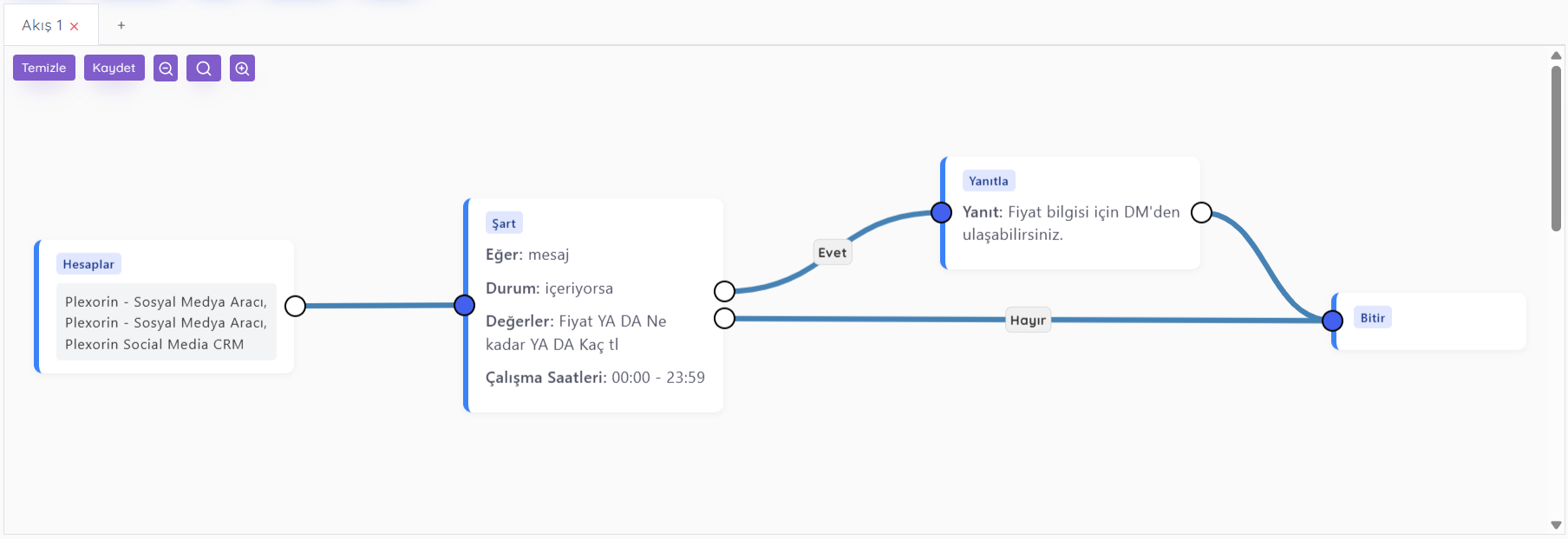This screenshot has height=539, width=1568.
Task: Select the Evet connection label
Action: (833, 252)
